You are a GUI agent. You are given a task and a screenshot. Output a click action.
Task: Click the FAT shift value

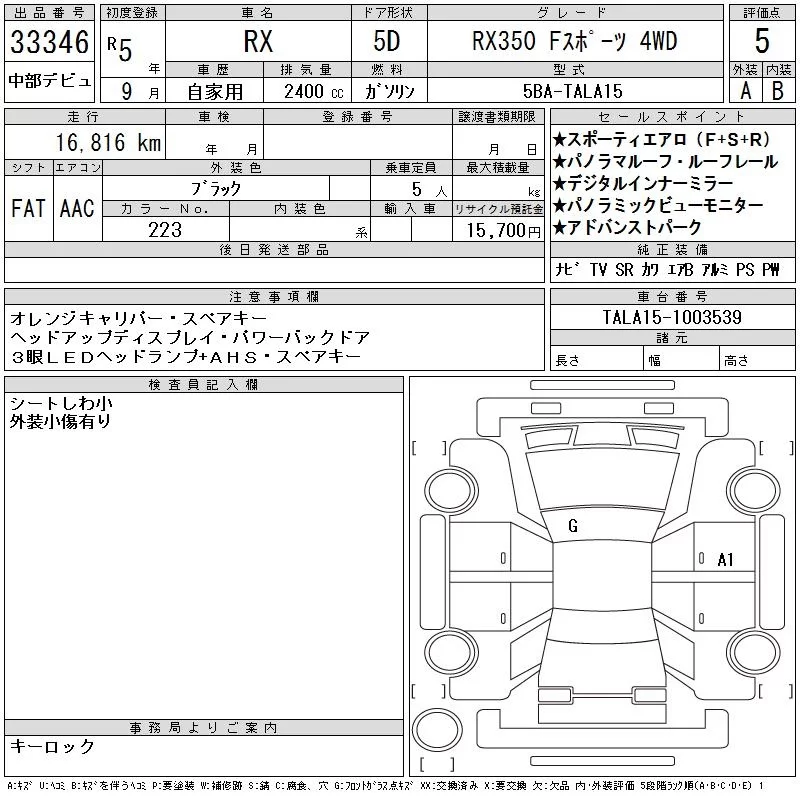(28, 208)
